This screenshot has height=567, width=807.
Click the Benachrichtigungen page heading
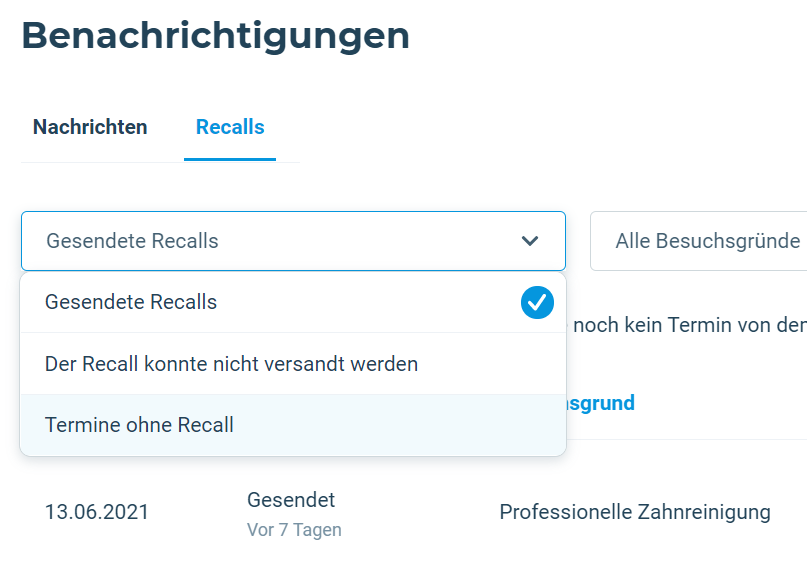pos(216,36)
